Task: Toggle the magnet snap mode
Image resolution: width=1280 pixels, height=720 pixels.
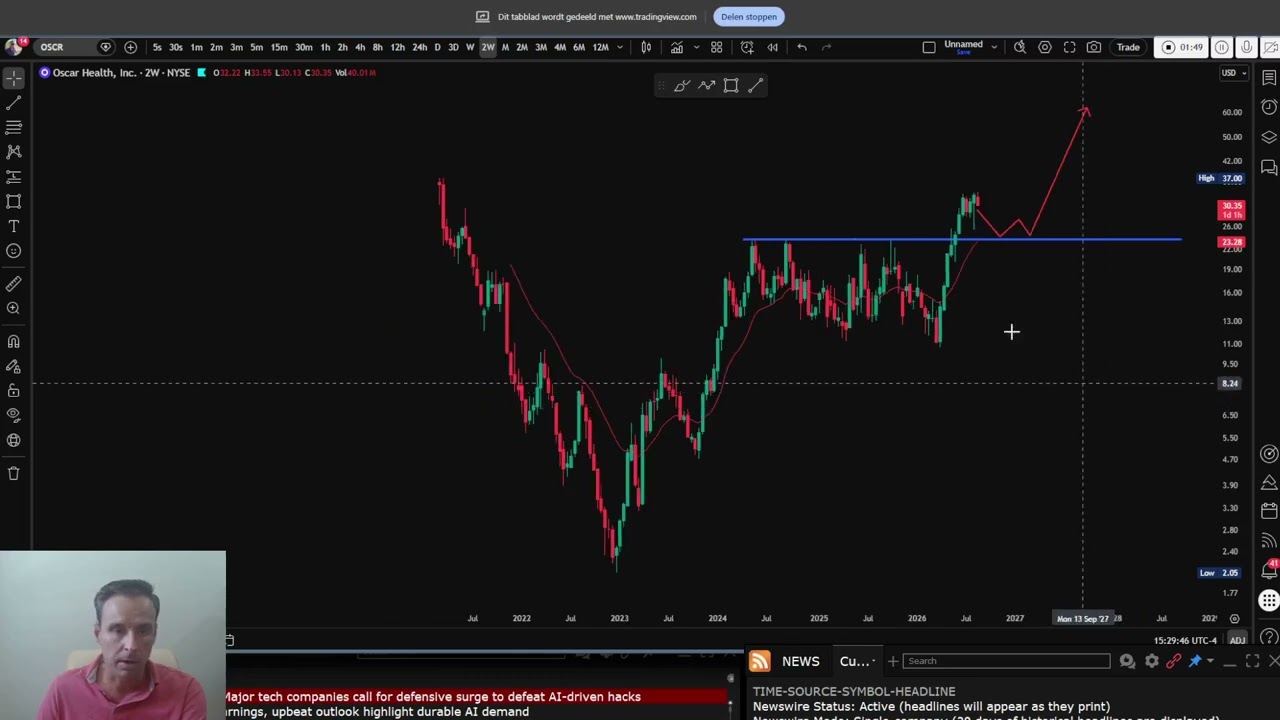Action: (x=14, y=341)
